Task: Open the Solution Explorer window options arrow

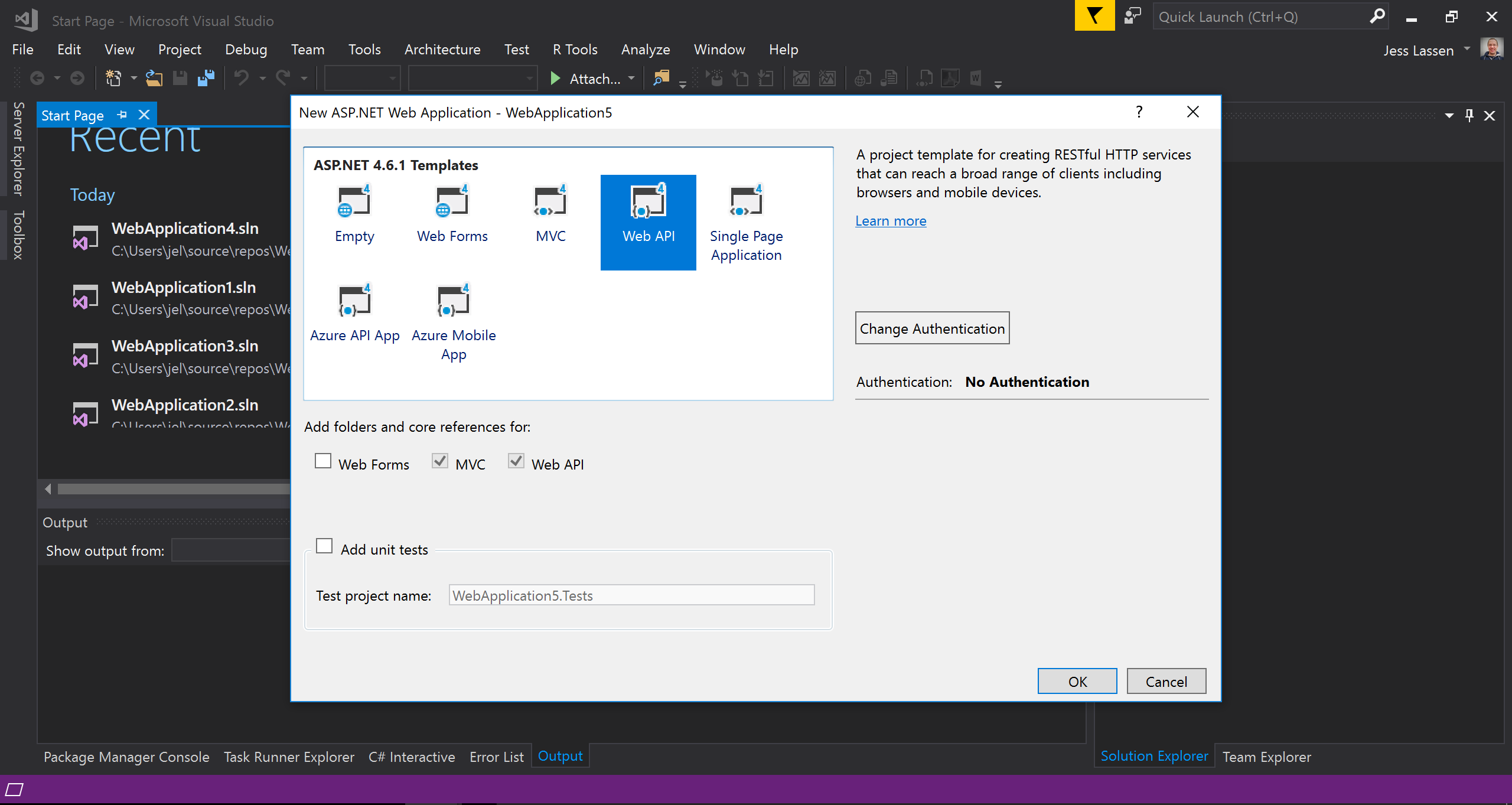Action: point(1449,116)
